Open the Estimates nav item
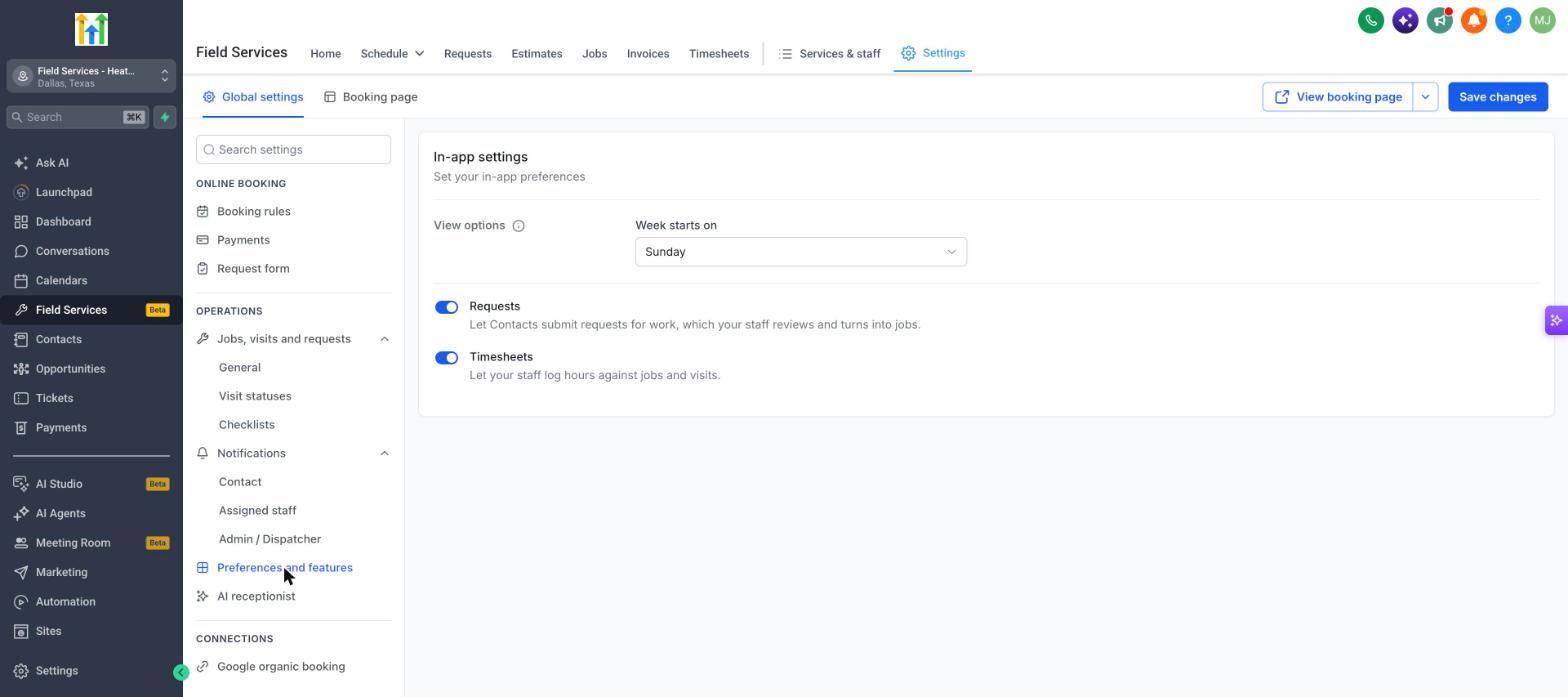 [x=537, y=54]
